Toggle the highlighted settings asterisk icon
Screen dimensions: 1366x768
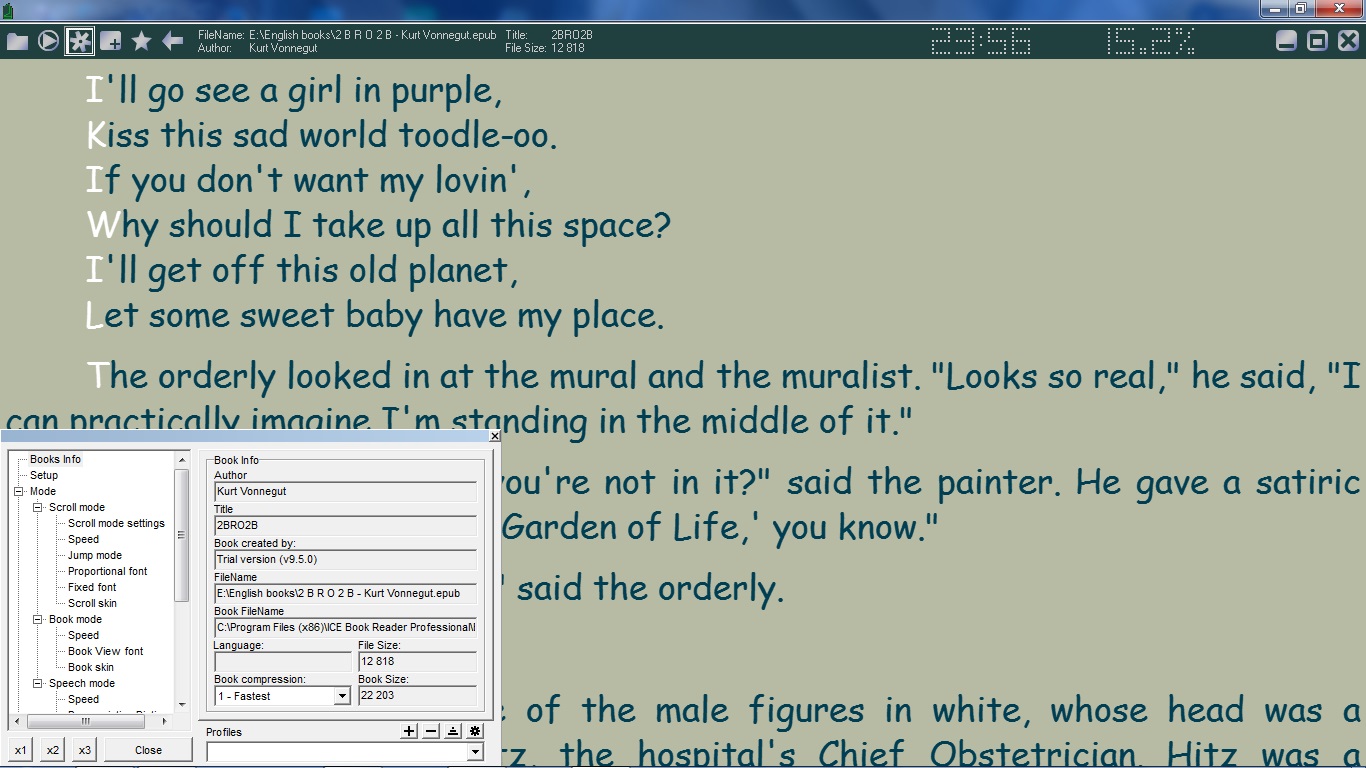(79, 41)
